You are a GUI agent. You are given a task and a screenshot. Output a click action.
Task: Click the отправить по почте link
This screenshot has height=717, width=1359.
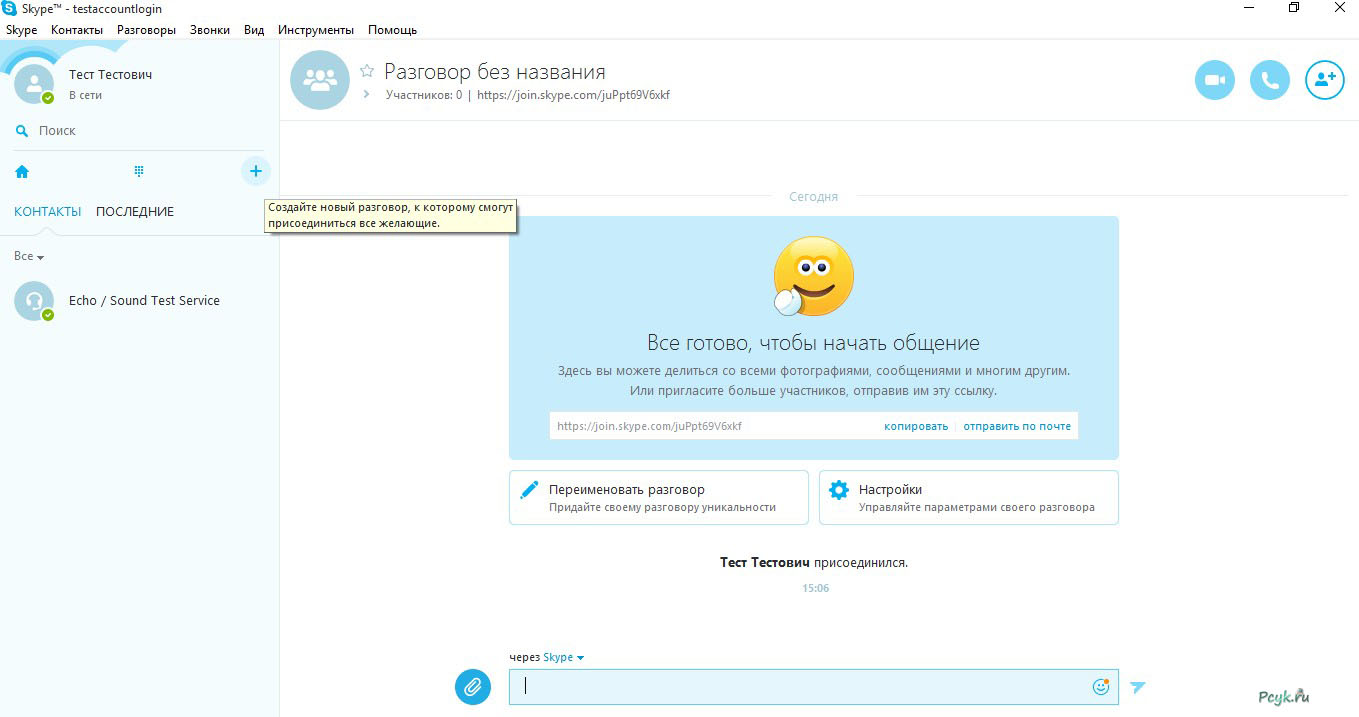click(x=1016, y=426)
